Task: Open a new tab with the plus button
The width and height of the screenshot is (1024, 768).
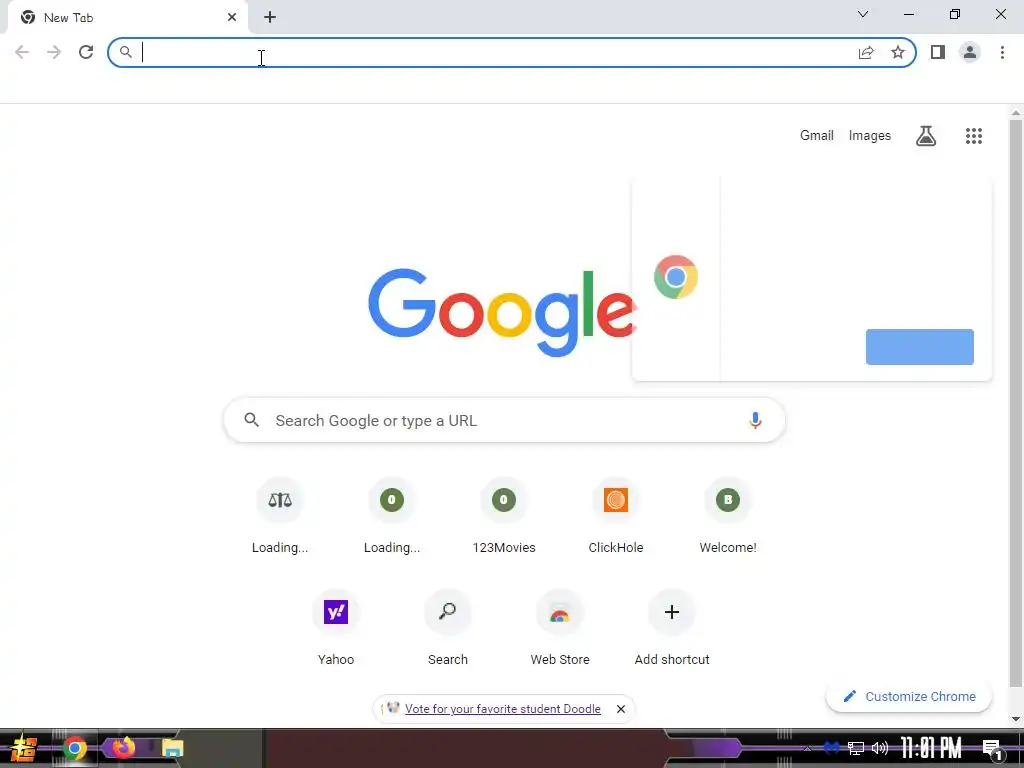Action: click(x=270, y=18)
